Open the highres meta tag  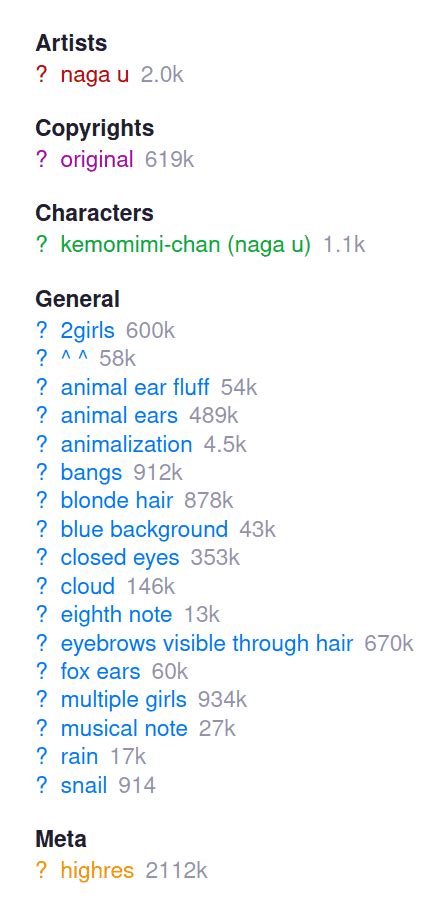[x=97, y=871]
